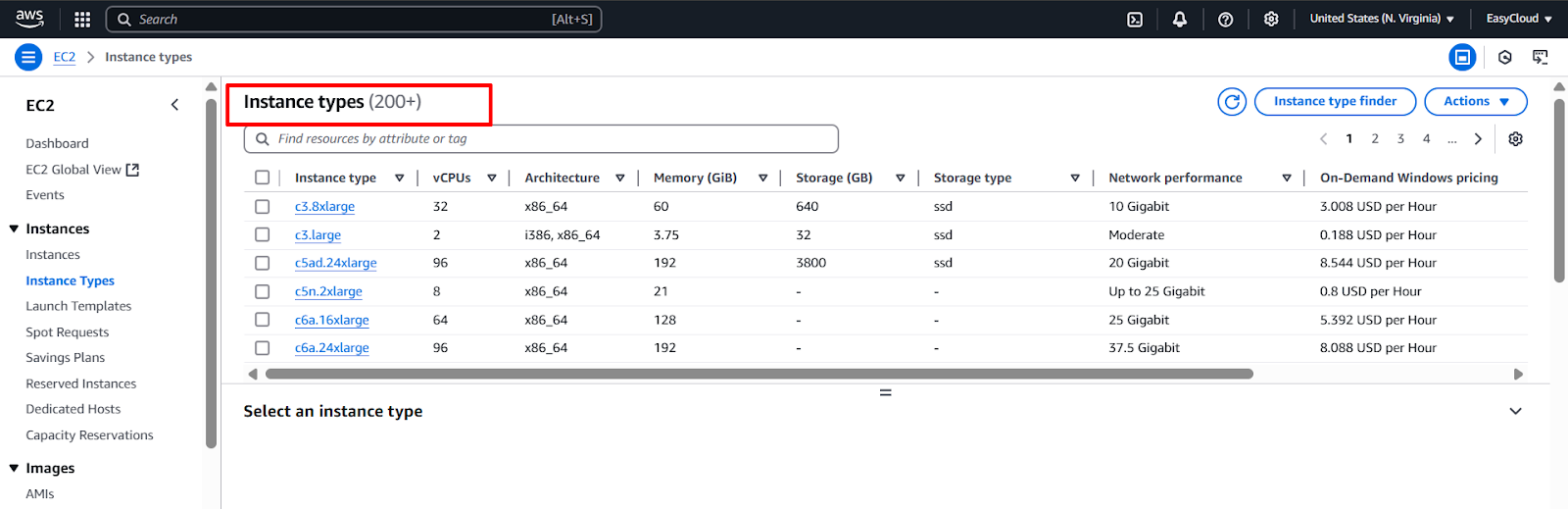Open Launch Templates in sidebar
The height and width of the screenshot is (509, 1568).
(78, 306)
